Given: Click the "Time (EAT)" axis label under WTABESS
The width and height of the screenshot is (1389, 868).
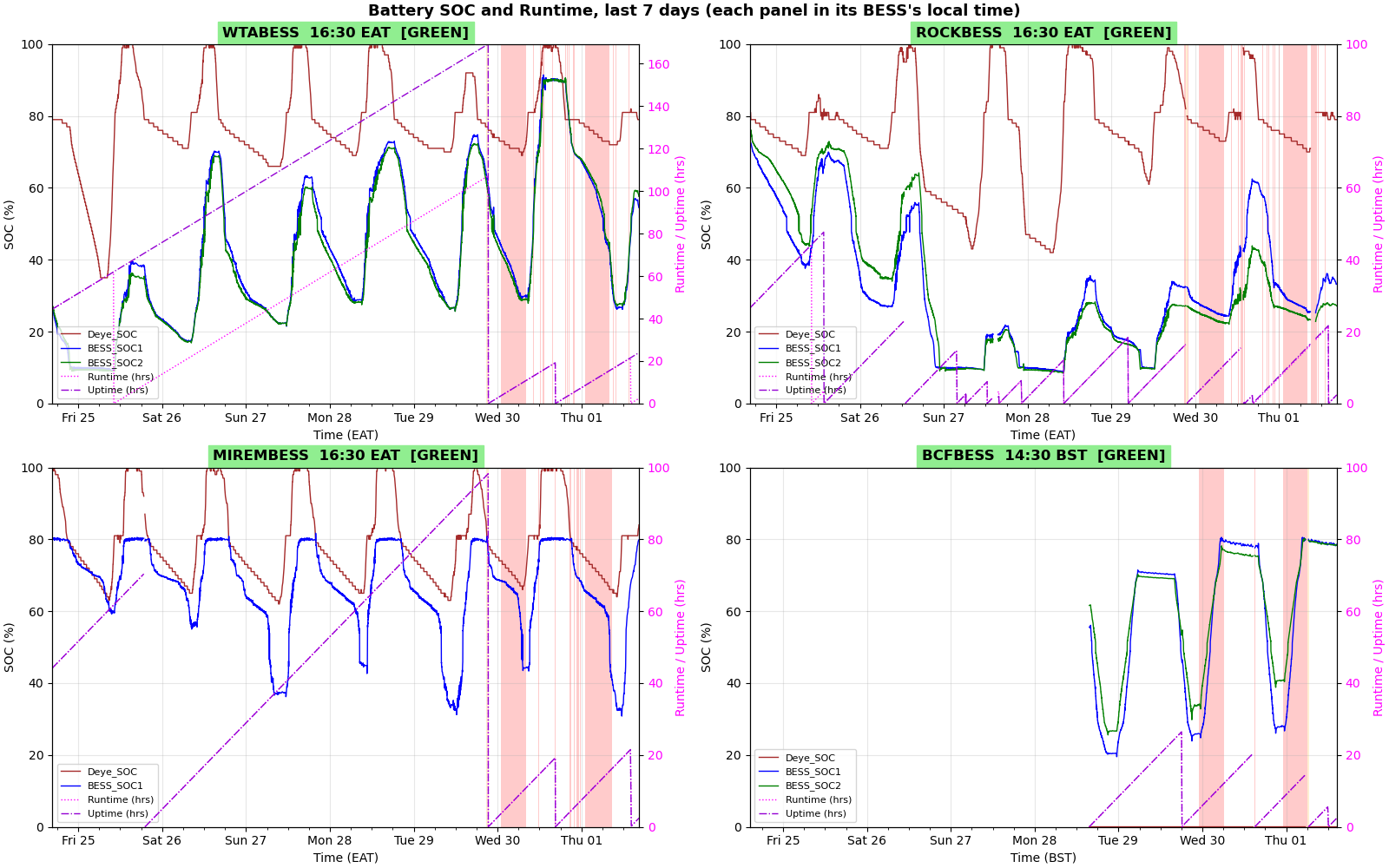Looking at the screenshot, I should [346, 435].
